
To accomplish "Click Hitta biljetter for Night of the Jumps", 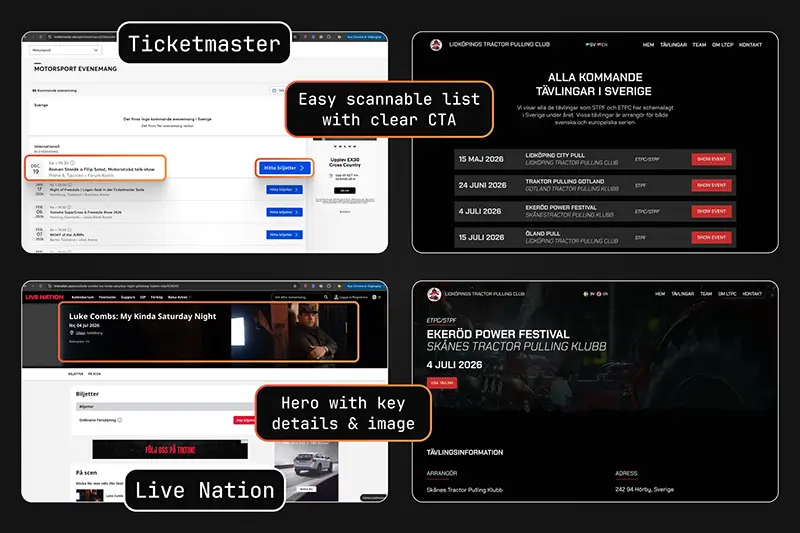I will coord(284,235).
